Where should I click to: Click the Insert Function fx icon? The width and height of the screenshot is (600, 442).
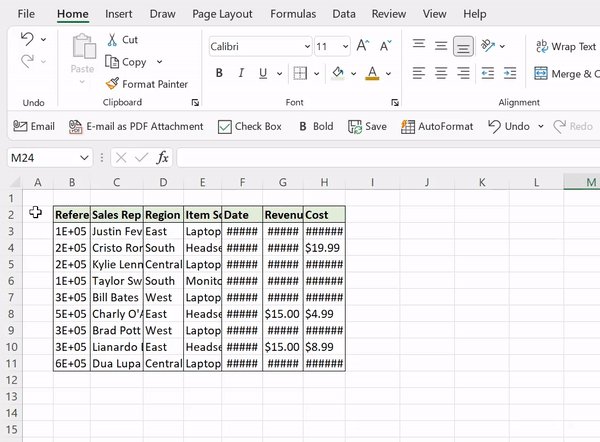(x=162, y=158)
